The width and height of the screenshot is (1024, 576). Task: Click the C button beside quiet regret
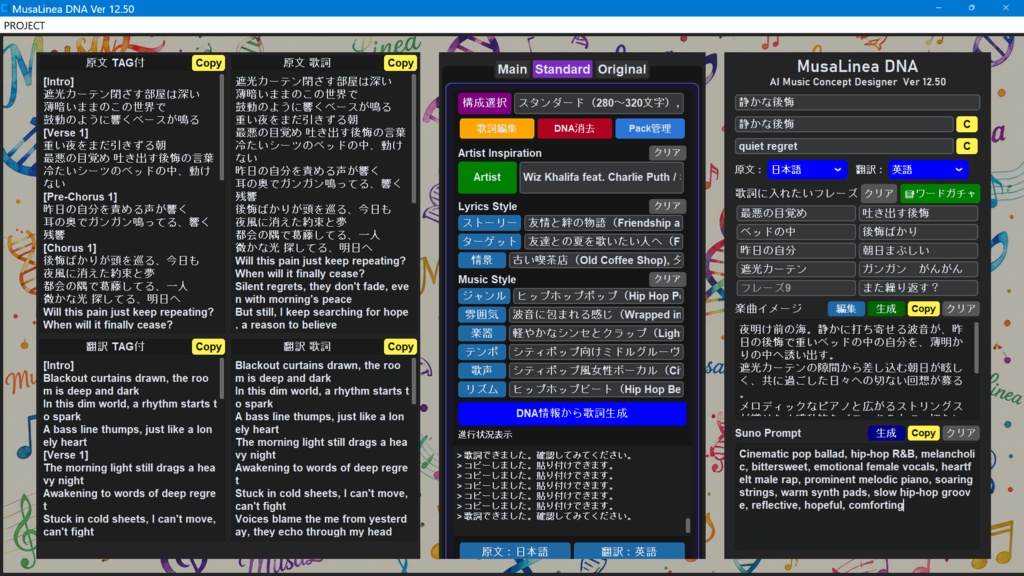pos(967,146)
